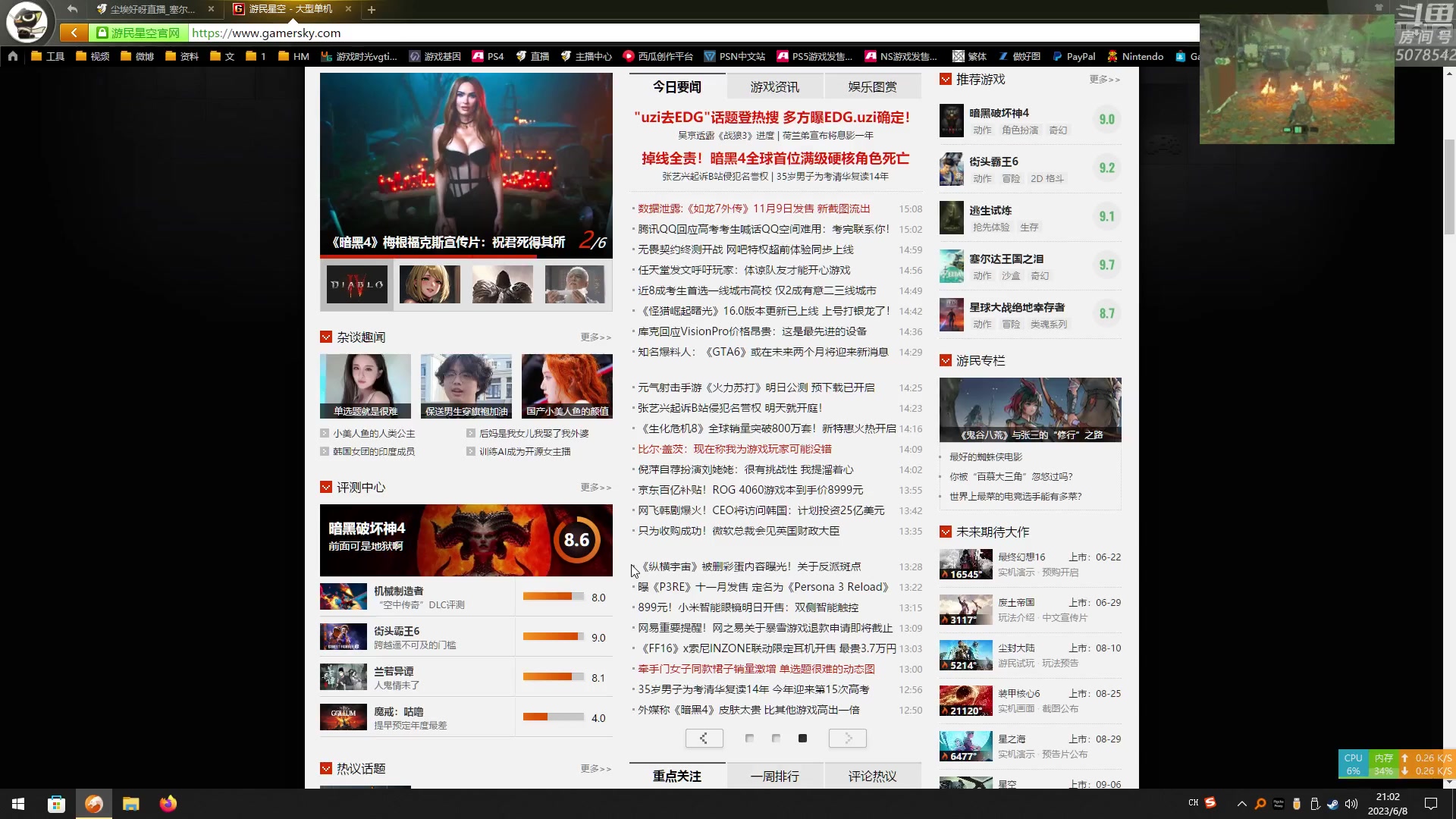The height and width of the screenshot is (819, 1456).
Task: Click the Windows Start button
Action: click(18, 804)
